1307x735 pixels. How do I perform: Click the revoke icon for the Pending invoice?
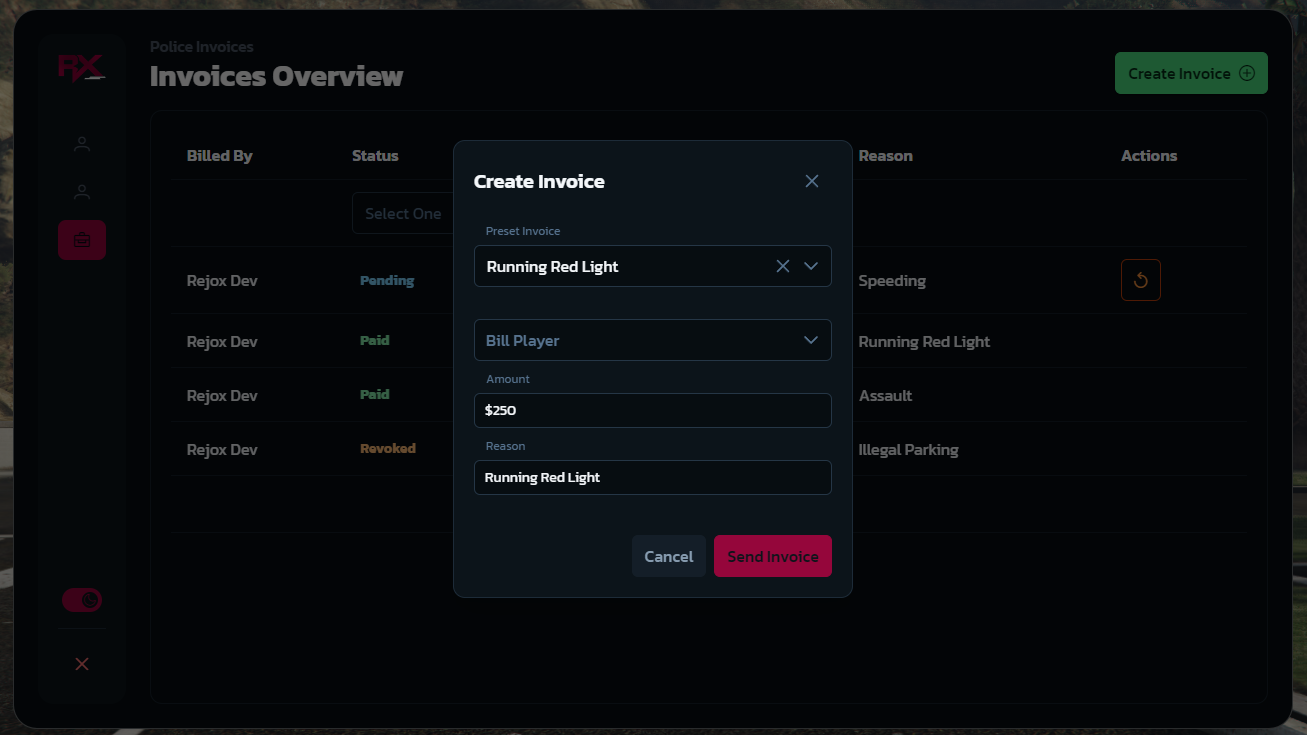1140,280
